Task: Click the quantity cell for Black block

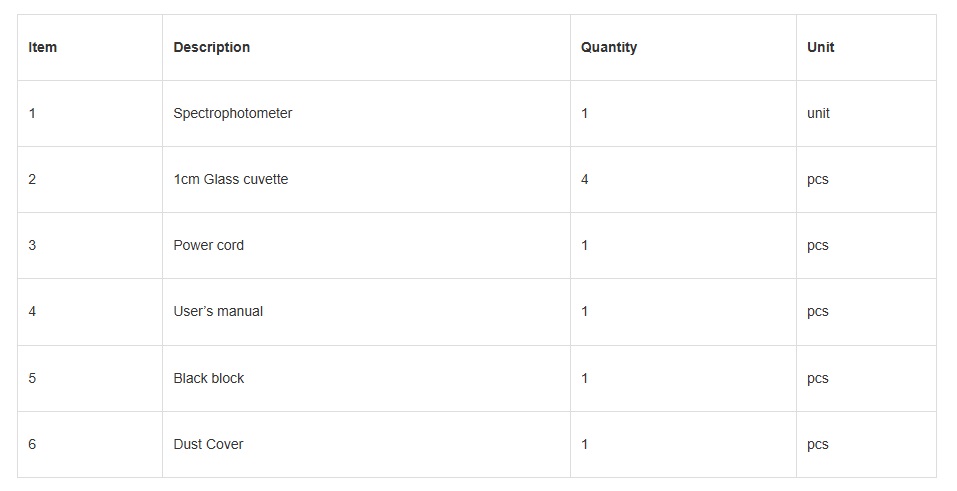Action: (x=585, y=378)
